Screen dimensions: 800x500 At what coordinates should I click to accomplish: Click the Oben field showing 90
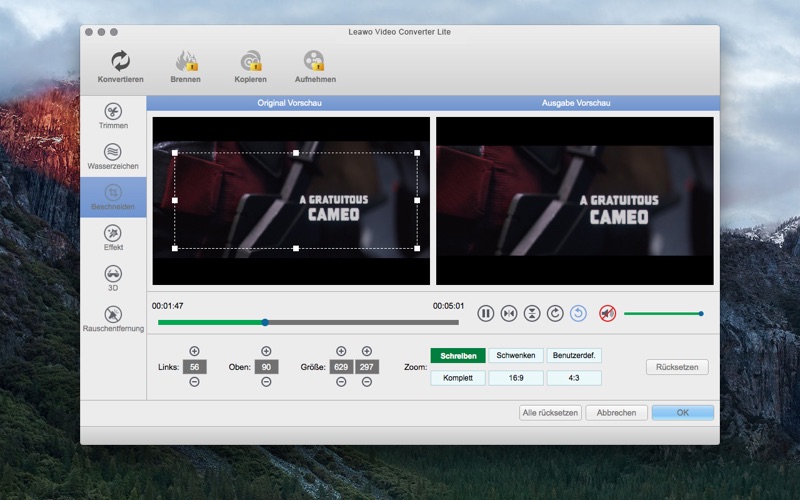[266, 367]
